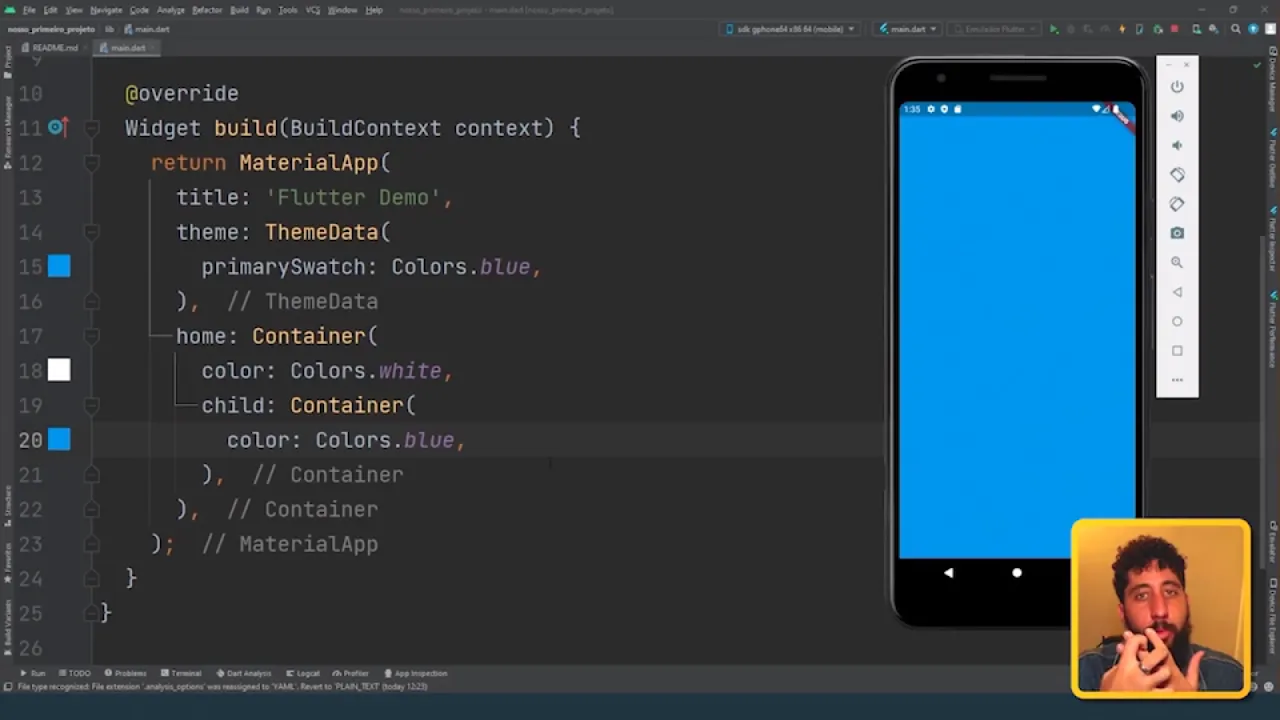
Task: Take an emulator screenshot with camera icon
Action: [1177, 233]
